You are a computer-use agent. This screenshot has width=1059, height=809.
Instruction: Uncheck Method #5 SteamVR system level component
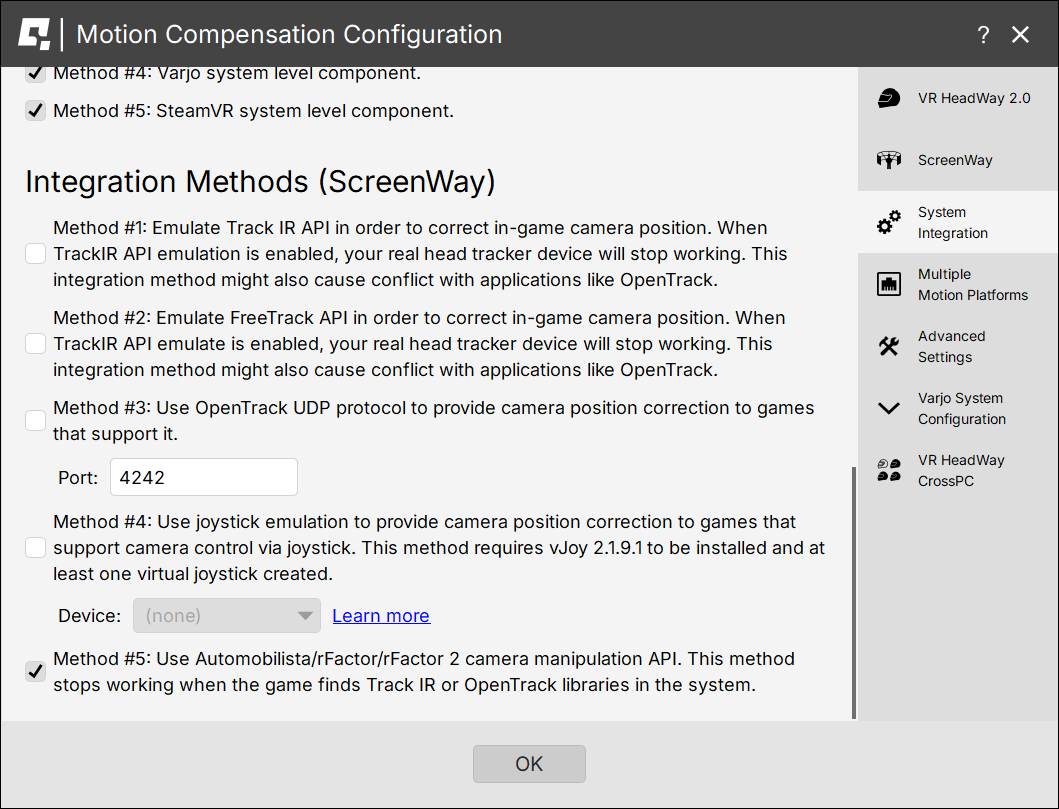[x=36, y=111]
